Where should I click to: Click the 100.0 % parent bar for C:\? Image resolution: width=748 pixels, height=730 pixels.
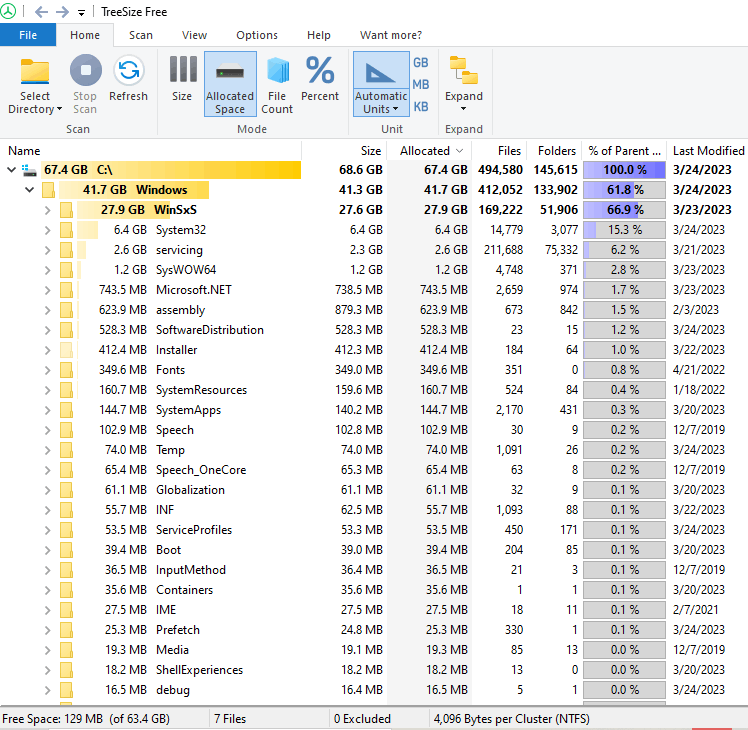coord(624,170)
